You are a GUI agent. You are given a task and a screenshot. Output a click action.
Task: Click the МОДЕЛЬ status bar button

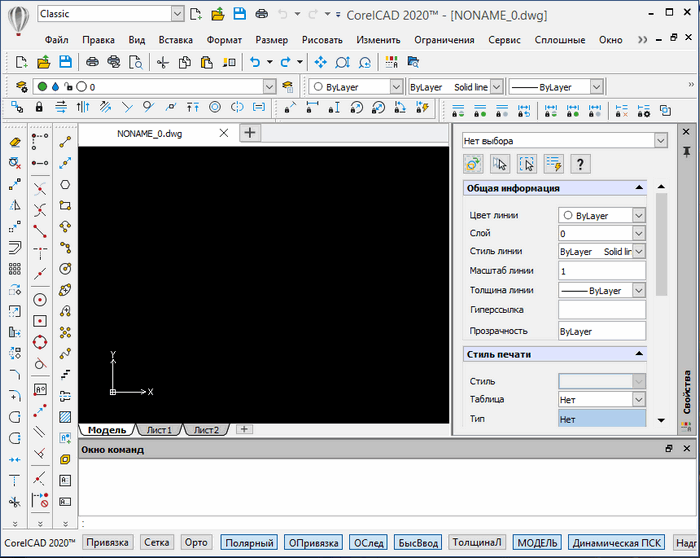[x=537, y=542]
